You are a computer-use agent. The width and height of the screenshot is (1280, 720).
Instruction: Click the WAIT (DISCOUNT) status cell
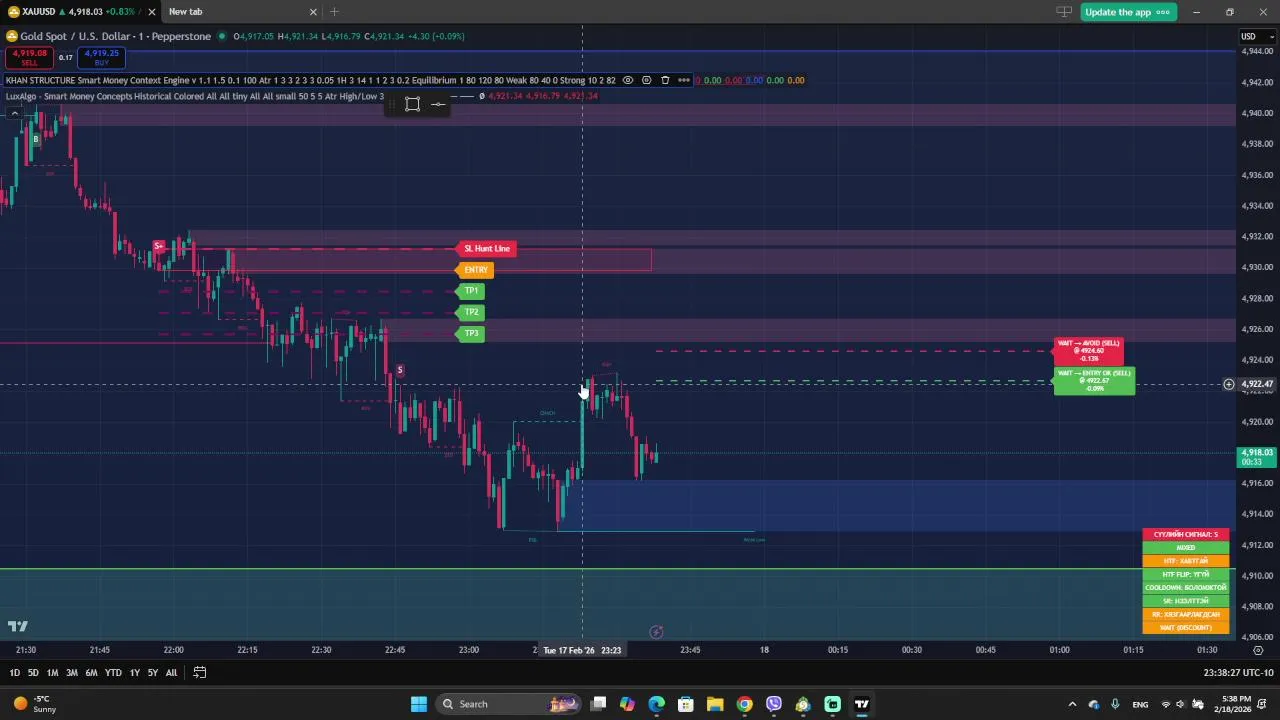point(1186,628)
